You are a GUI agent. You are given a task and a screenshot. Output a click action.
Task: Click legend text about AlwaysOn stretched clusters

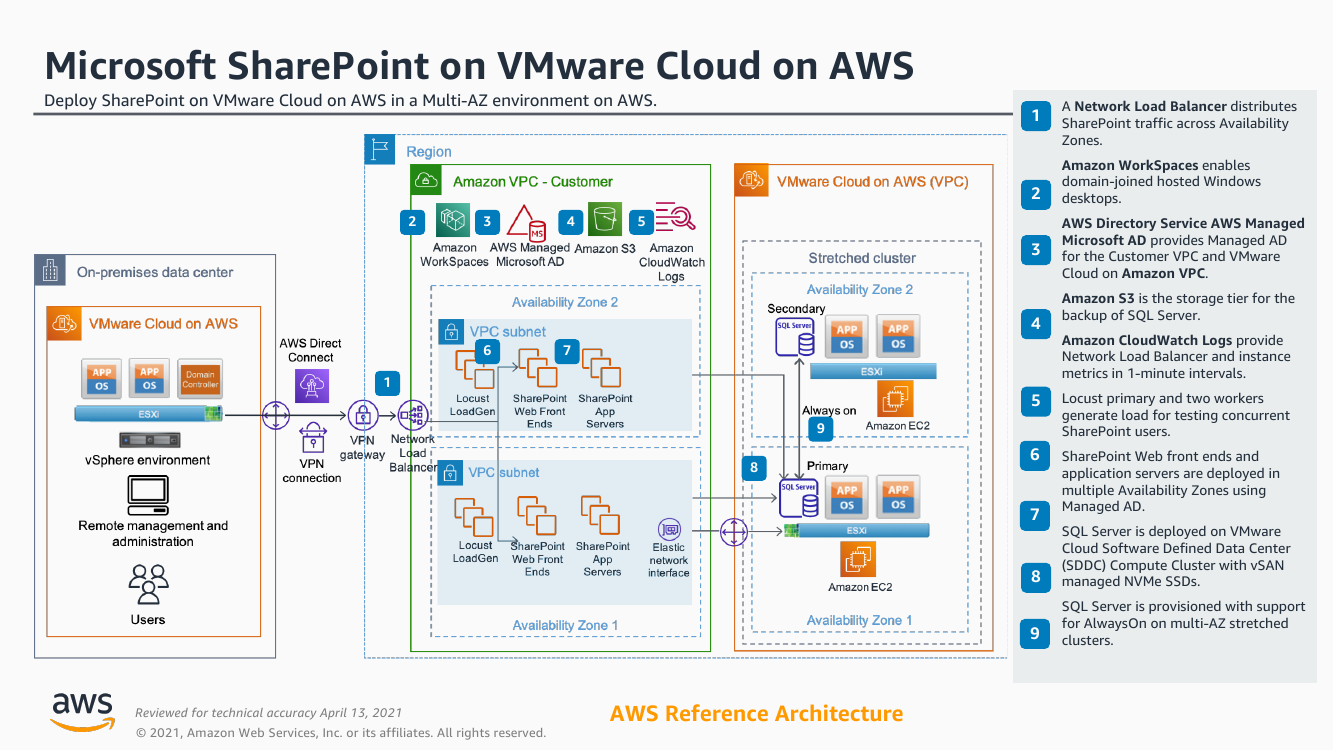point(1183,623)
